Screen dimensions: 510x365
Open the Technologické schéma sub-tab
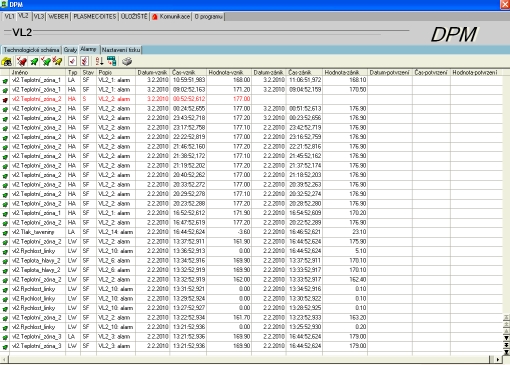pos(31,50)
